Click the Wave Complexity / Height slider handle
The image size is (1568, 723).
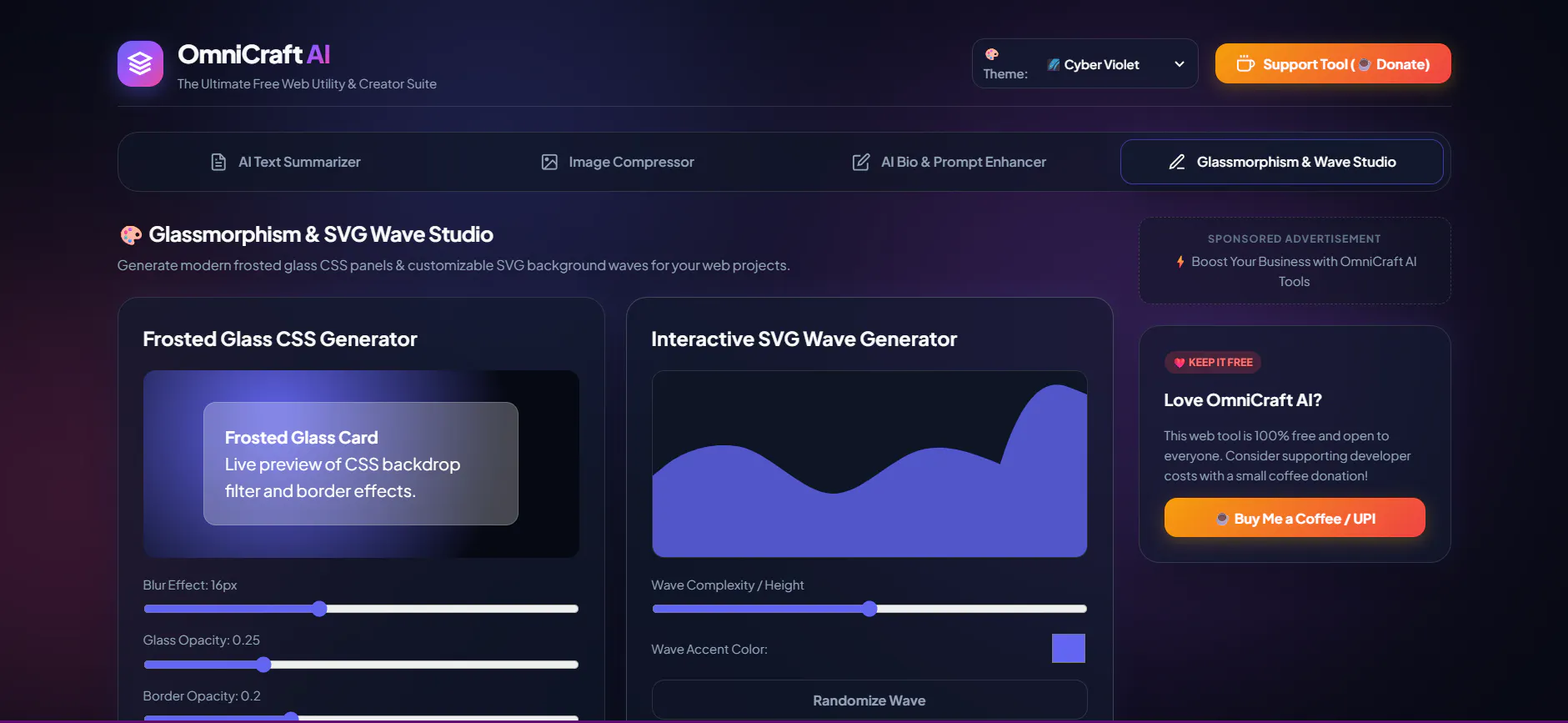[869, 609]
